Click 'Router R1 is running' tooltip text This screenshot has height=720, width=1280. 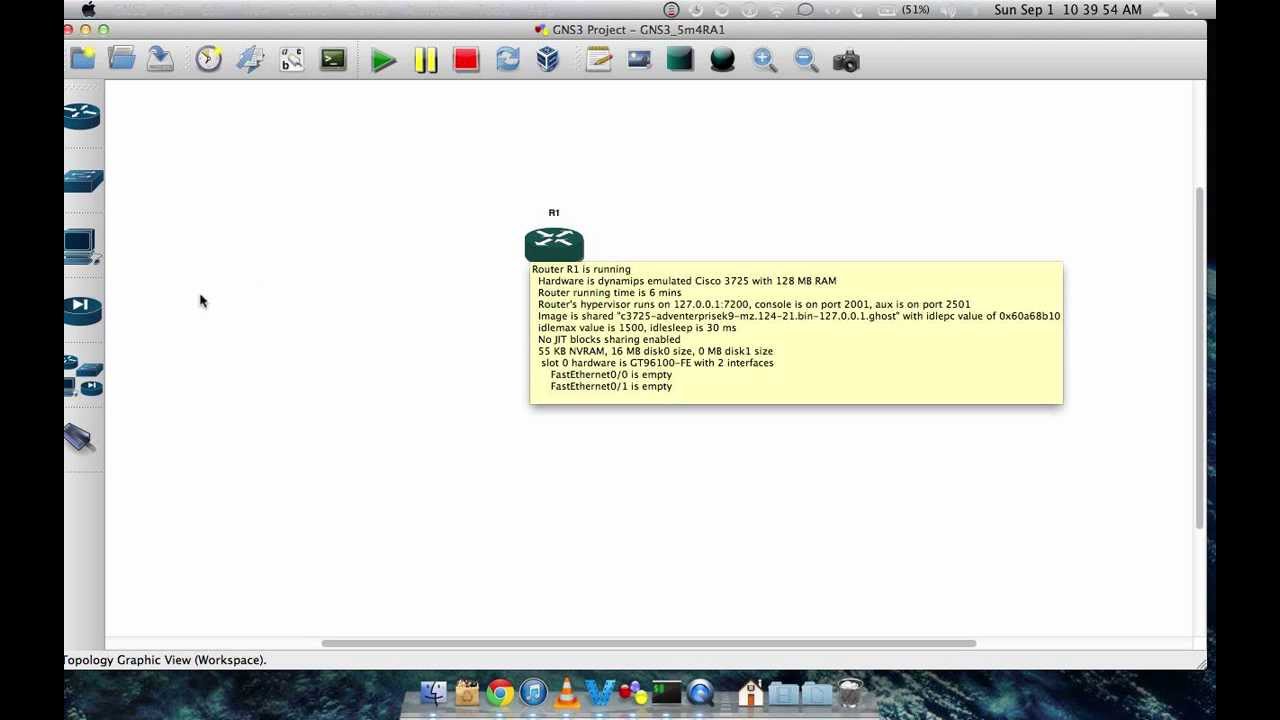point(581,269)
